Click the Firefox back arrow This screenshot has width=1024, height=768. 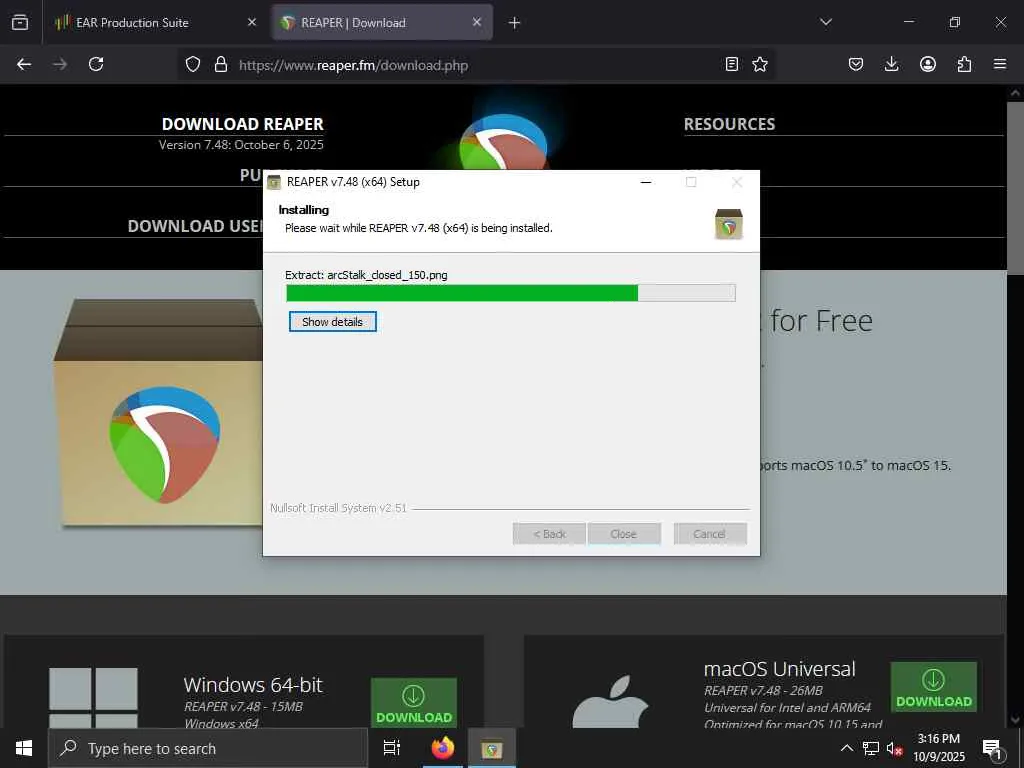[24, 64]
